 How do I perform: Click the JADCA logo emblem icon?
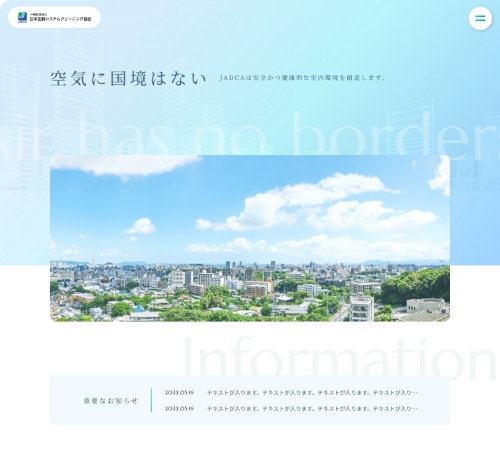pos(22,17)
